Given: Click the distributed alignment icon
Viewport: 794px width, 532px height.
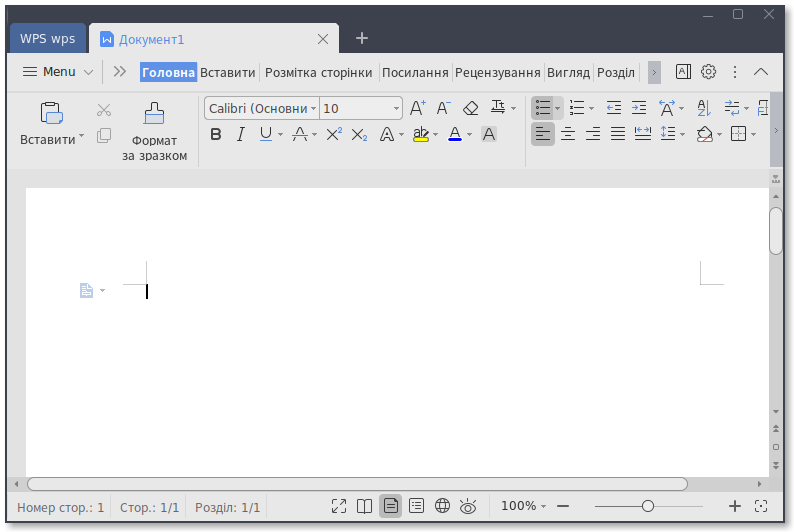Looking at the screenshot, I should click(x=643, y=134).
